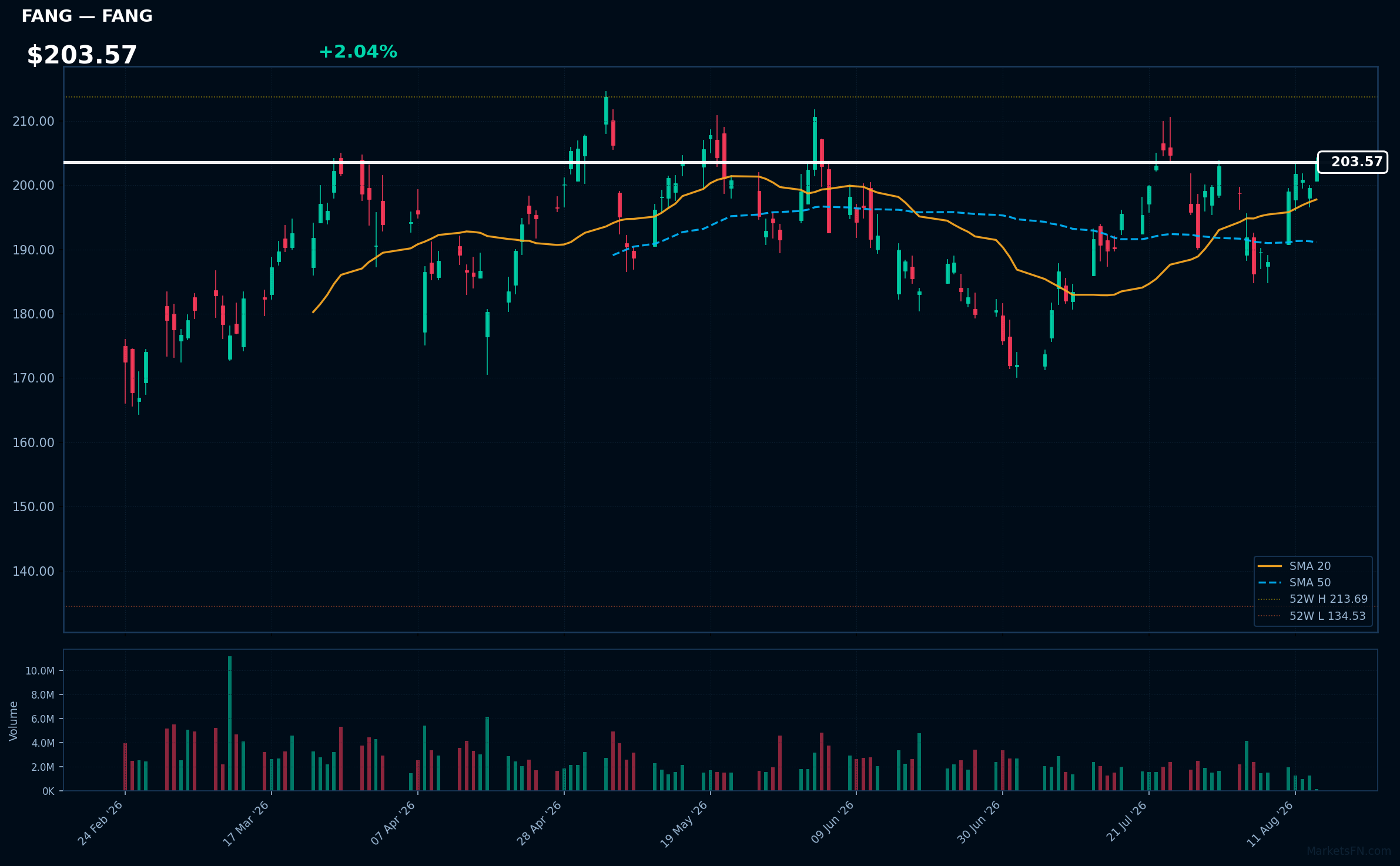
Task: Click the 210.00 price axis label
Action: 34,122
